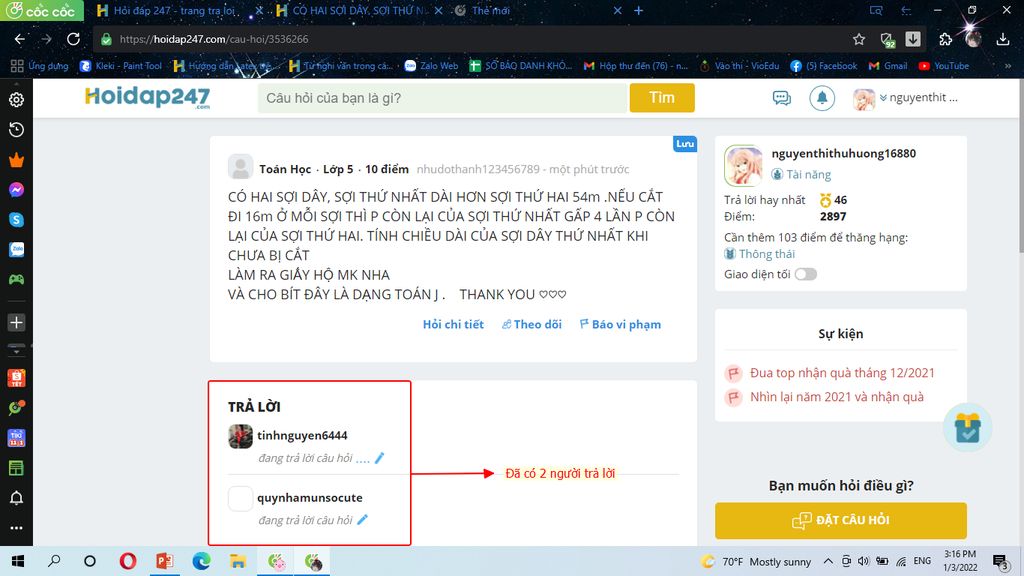Image resolution: width=1024 pixels, height=576 pixels.
Task: Click the Tìm search button
Action: (x=662, y=98)
